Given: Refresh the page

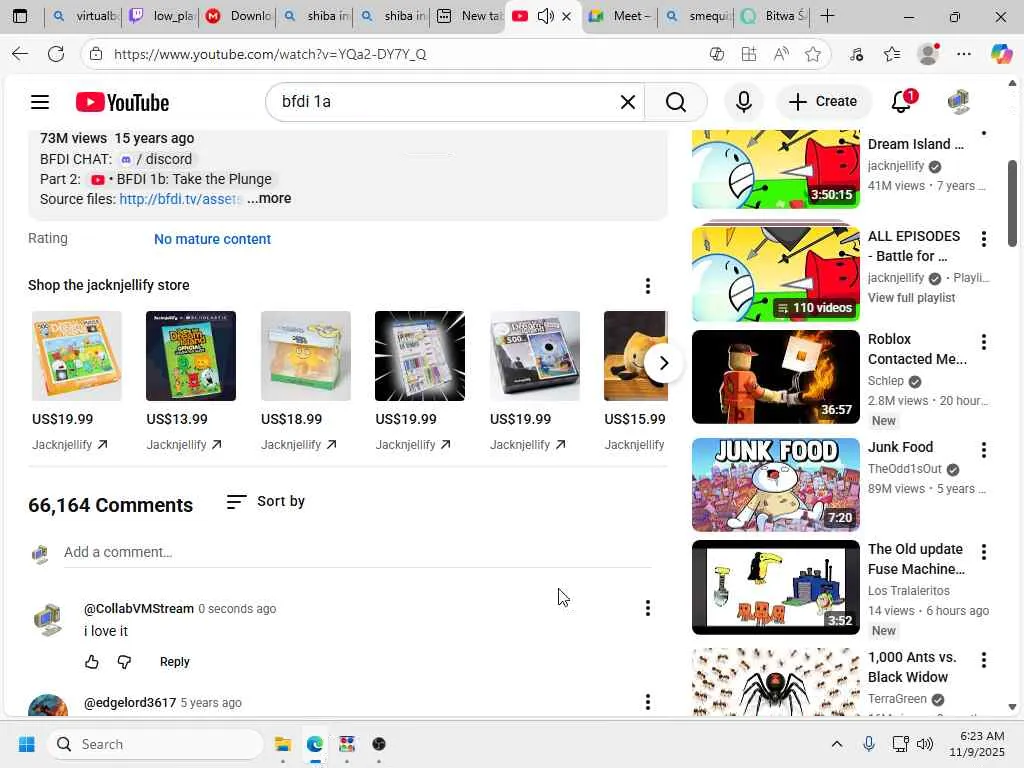Looking at the screenshot, I should (x=56, y=54).
